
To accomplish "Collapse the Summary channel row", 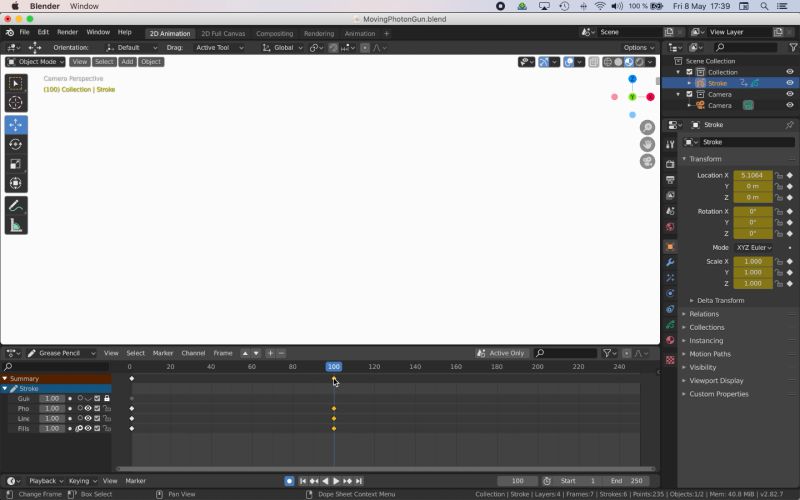I will tap(5, 379).
